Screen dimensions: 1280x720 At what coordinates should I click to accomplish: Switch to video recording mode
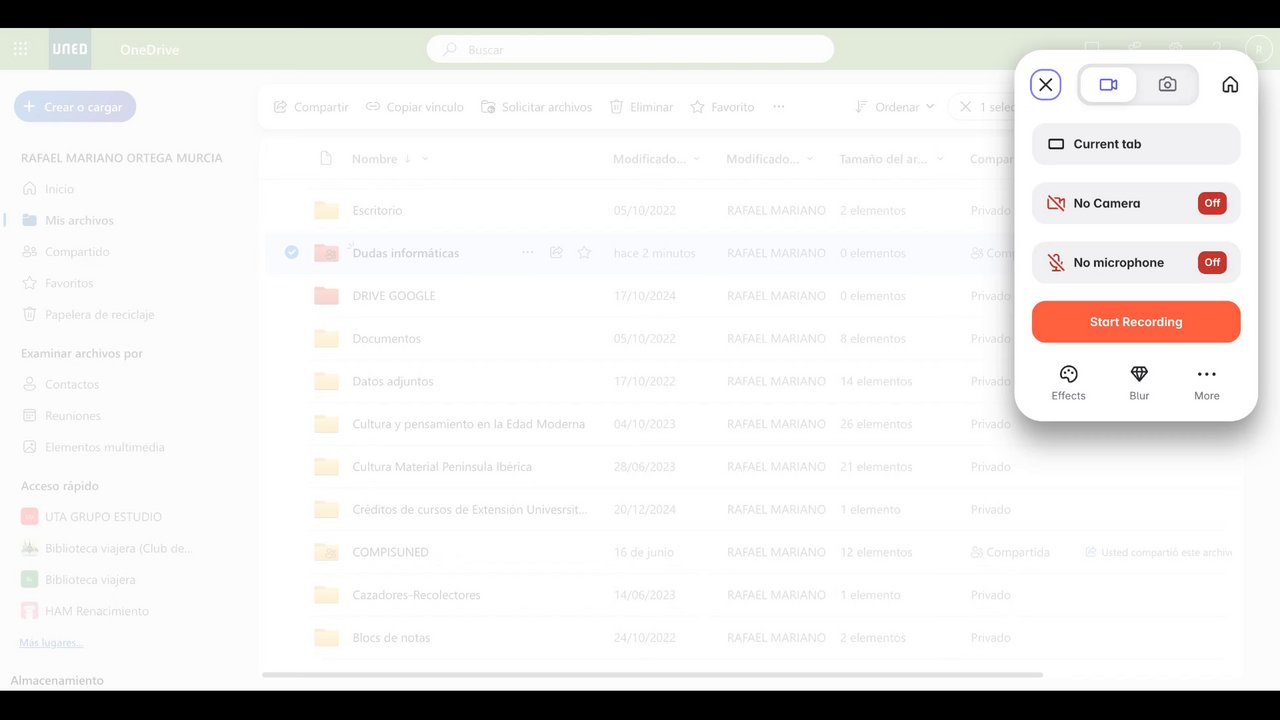(1108, 85)
